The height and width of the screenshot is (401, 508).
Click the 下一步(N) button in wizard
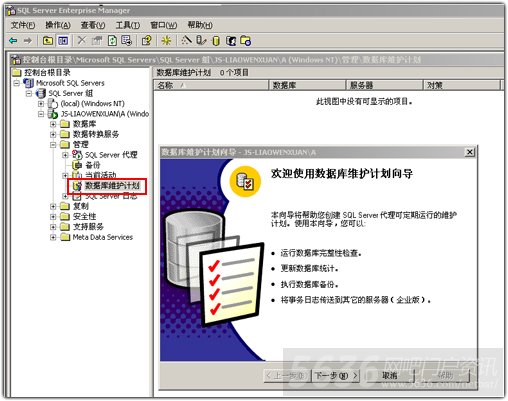336,376
